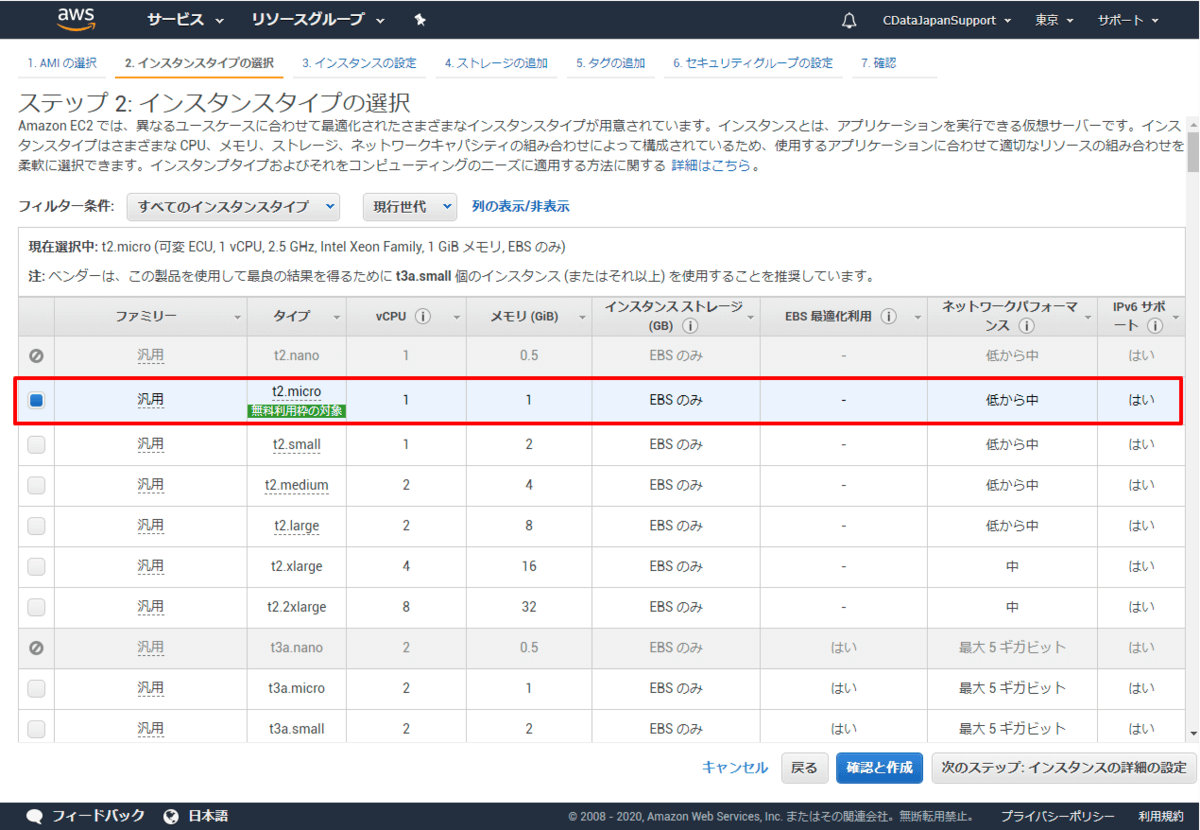Click the t2.2xlarge type cell
The image size is (1200, 830).
[x=297, y=607]
